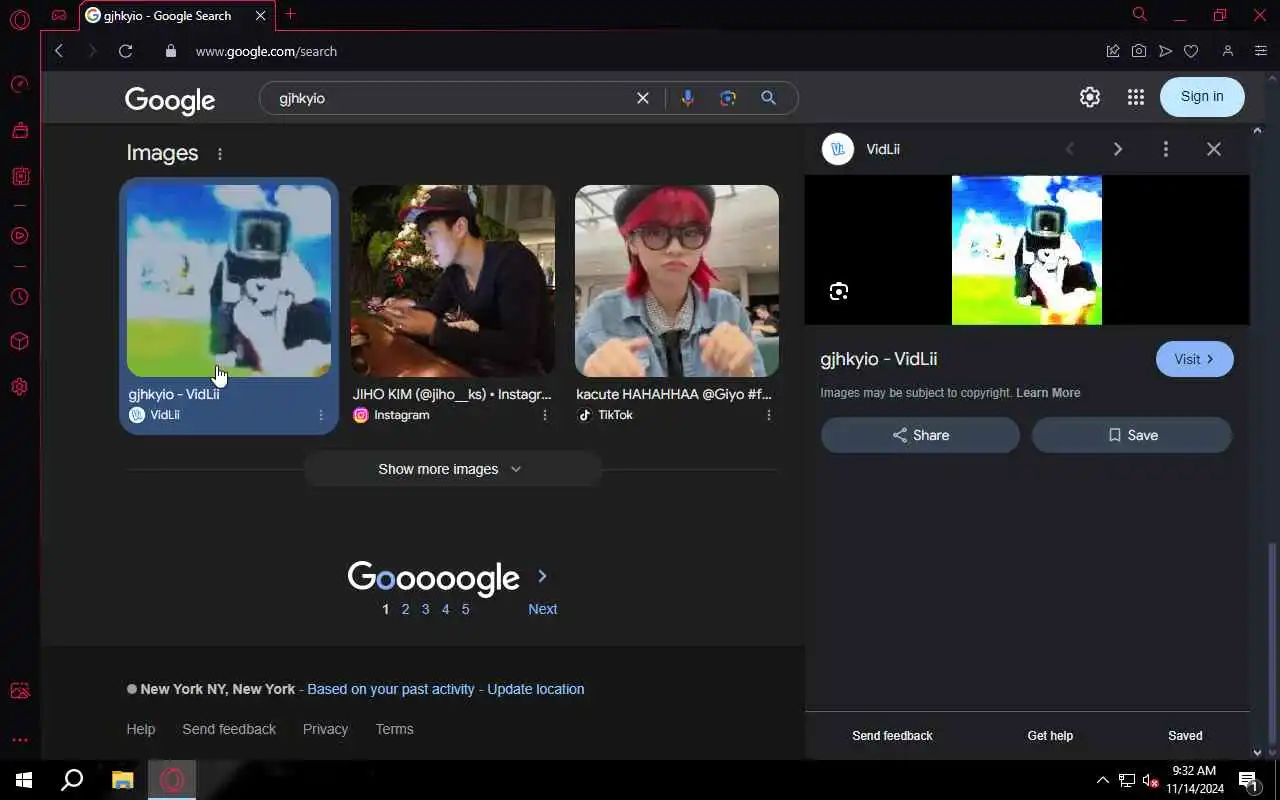Click the kacute TikTok image thumbnail
The image size is (1280, 800).
pyautogui.click(x=677, y=281)
